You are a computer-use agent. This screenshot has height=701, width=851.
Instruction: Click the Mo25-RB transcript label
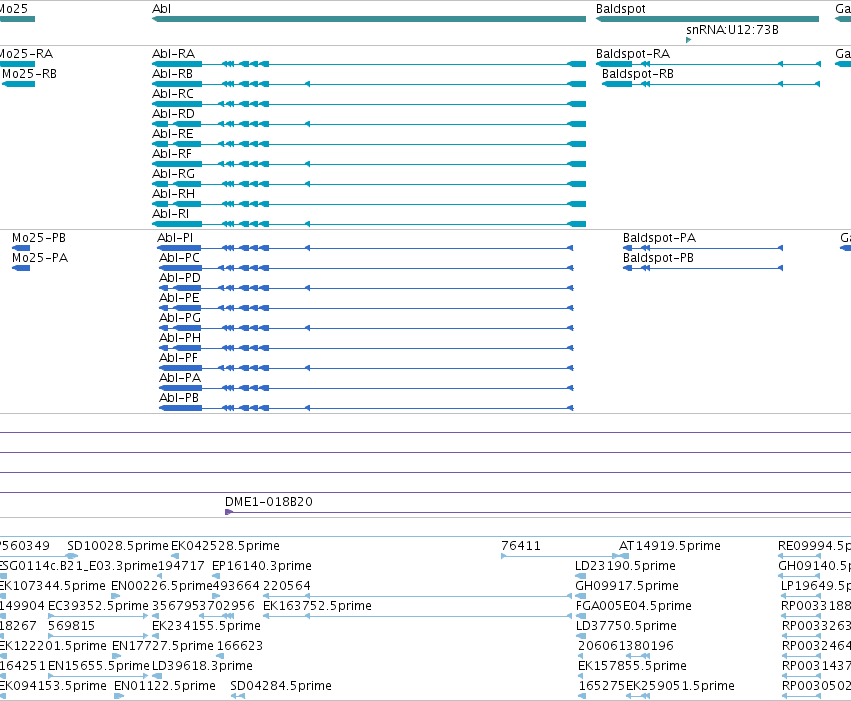pyautogui.click(x=30, y=74)
